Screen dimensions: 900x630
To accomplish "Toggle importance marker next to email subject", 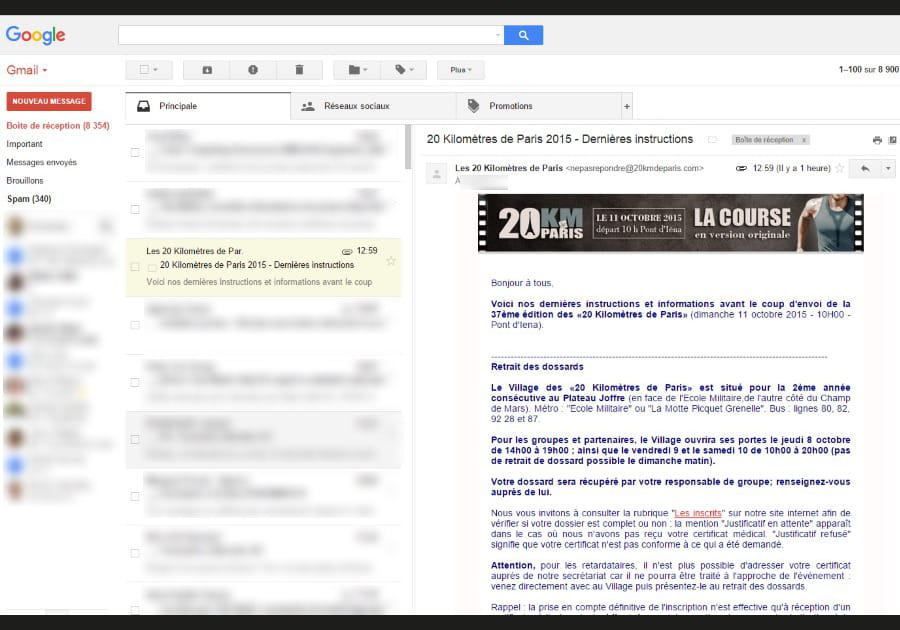I will [x=712, y=139].
